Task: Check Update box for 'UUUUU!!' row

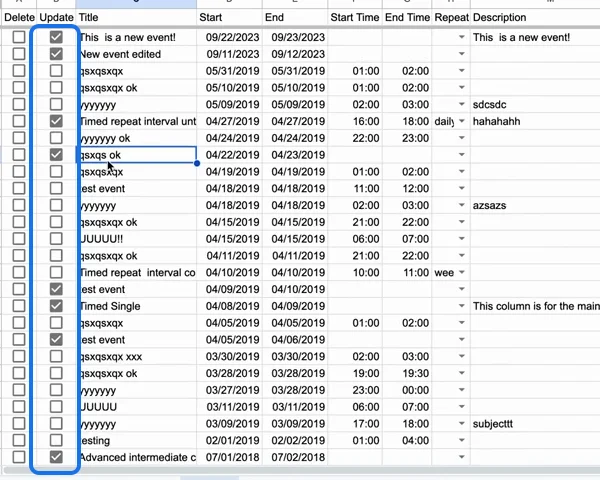Action: [56, 239]
